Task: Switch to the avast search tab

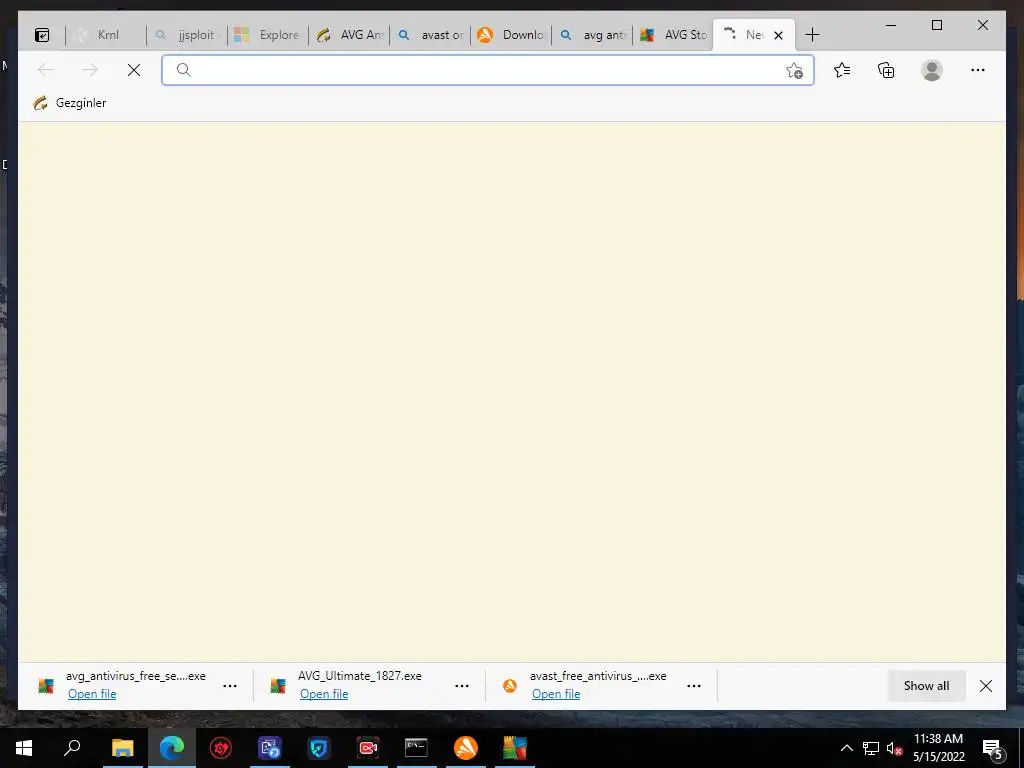Action: [430, 35]
